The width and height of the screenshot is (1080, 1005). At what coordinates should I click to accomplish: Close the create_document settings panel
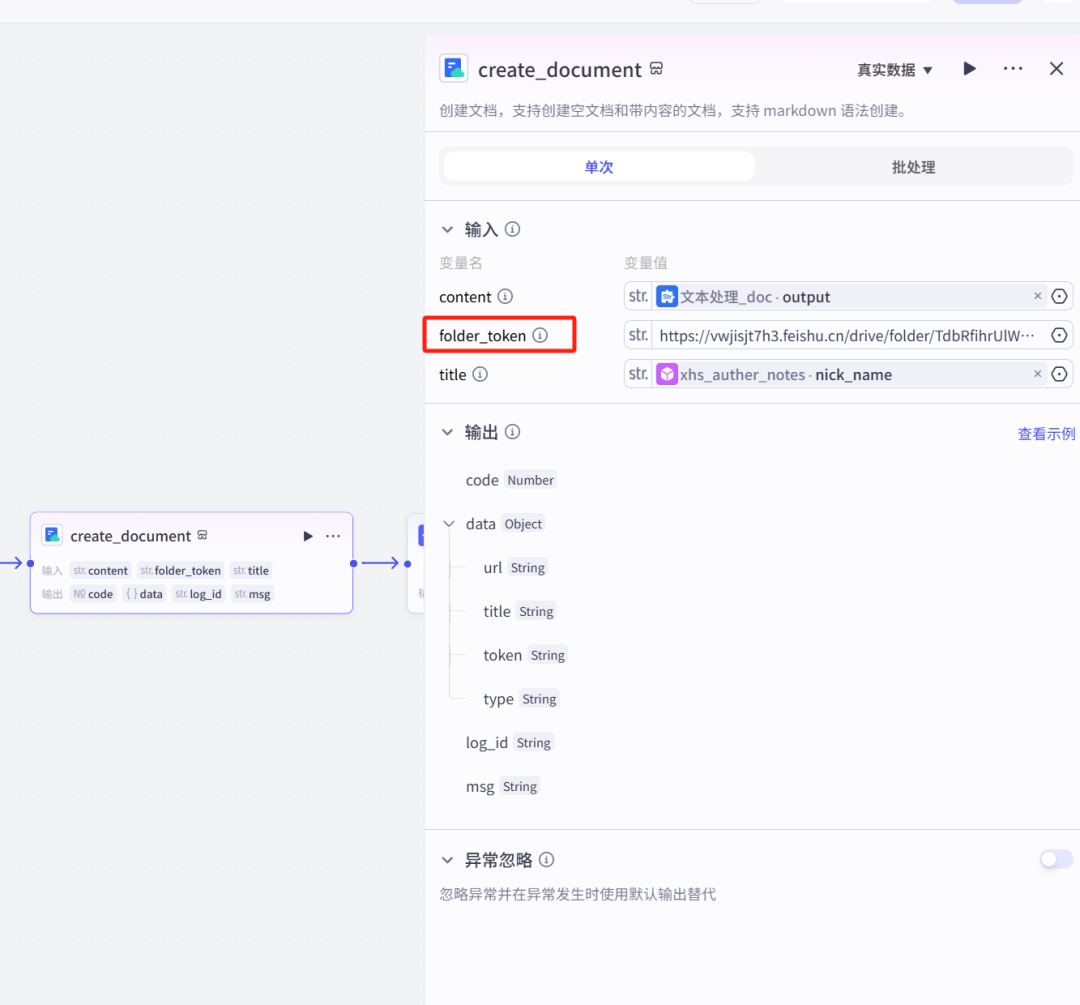(1056, 69)
